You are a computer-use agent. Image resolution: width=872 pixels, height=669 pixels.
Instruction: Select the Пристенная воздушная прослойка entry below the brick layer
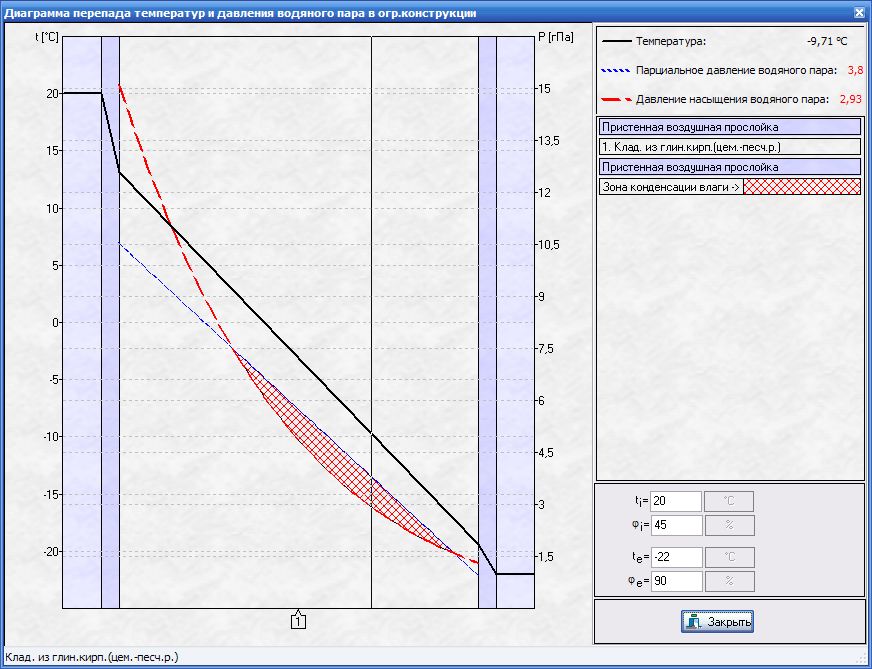click(x=729, y=167)
